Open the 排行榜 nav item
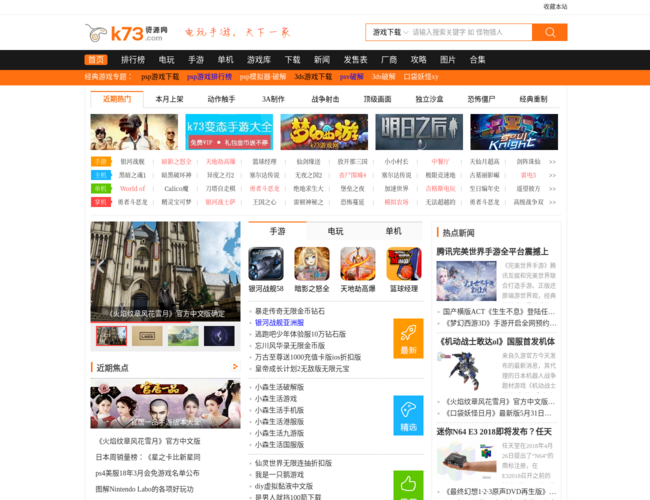650x500 pixels. (133, 60)
